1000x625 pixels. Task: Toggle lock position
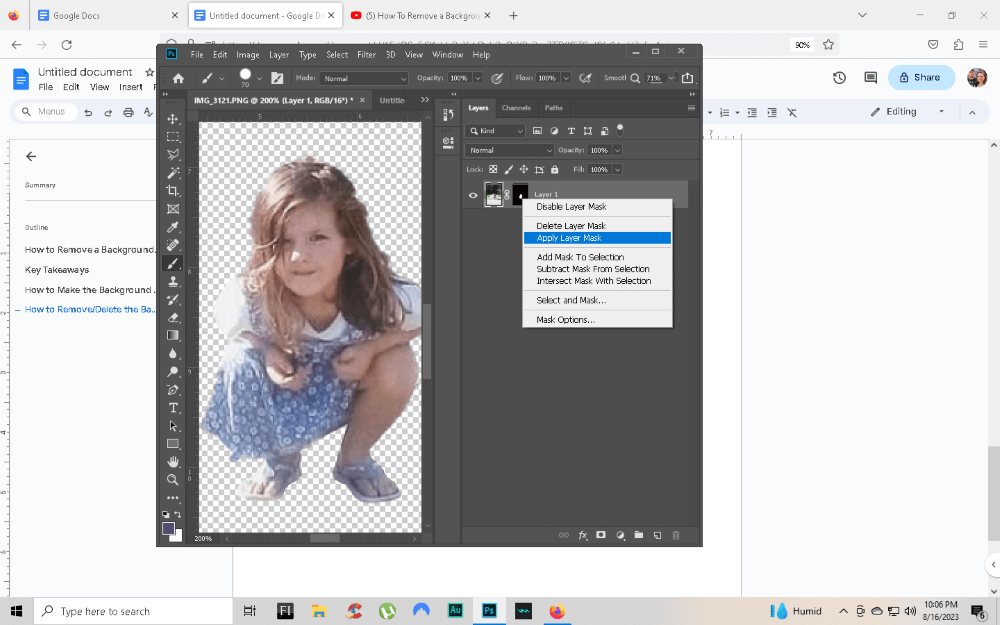(x=524, y=170)
